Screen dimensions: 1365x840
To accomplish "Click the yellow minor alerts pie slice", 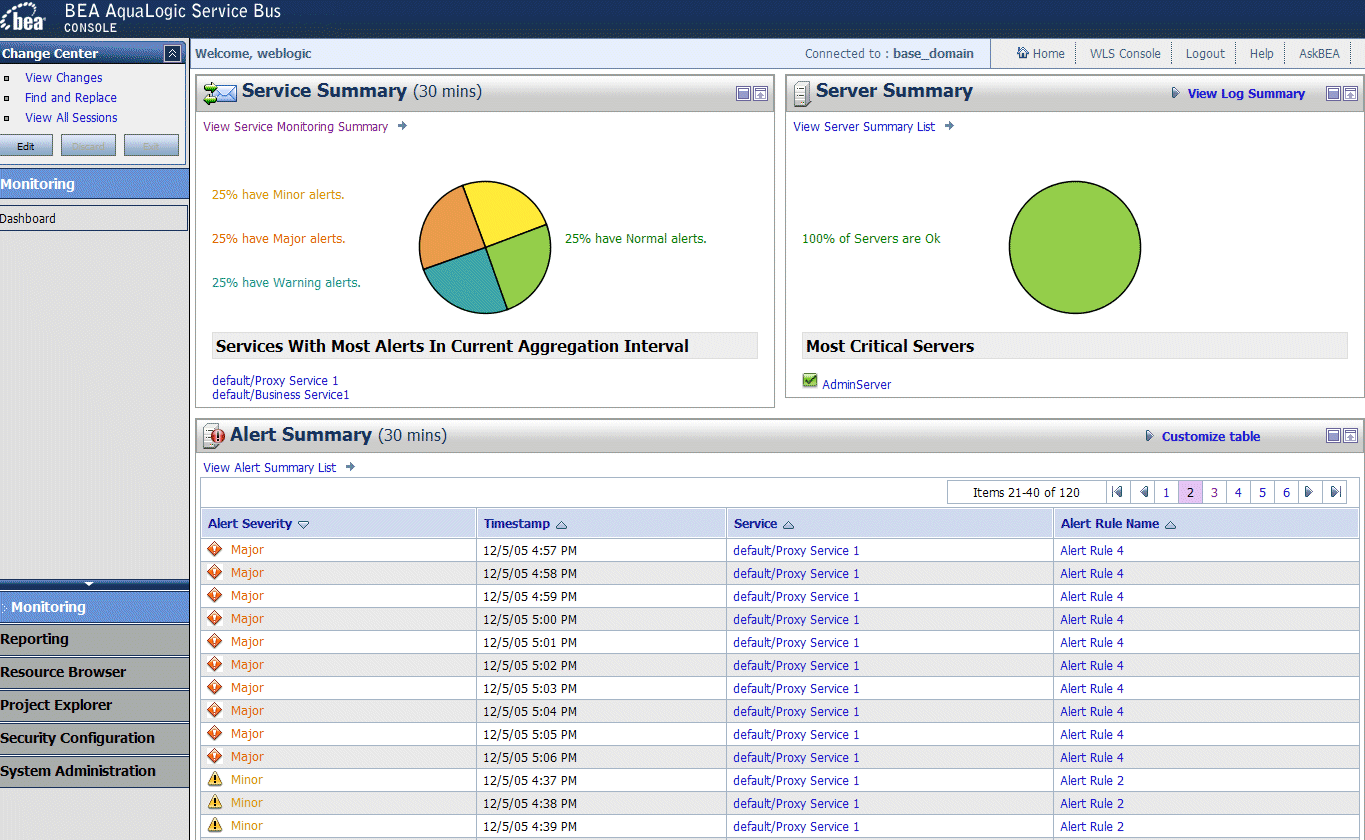I will pos(503,210).
